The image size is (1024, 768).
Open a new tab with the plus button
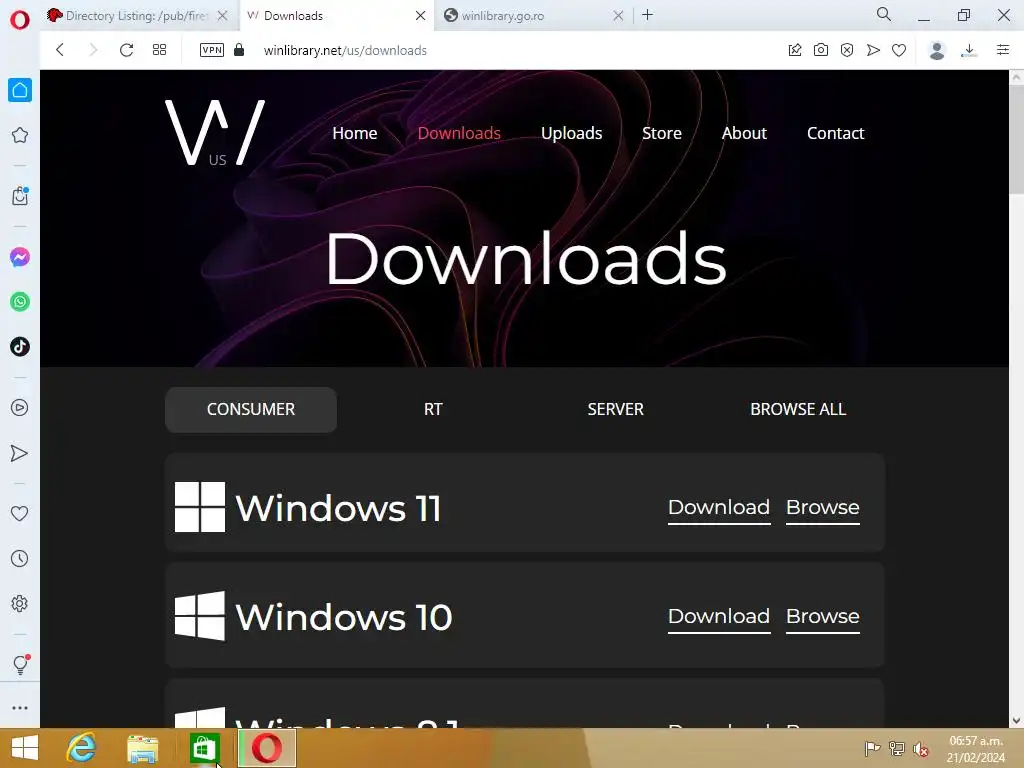[x=647, y=15]
